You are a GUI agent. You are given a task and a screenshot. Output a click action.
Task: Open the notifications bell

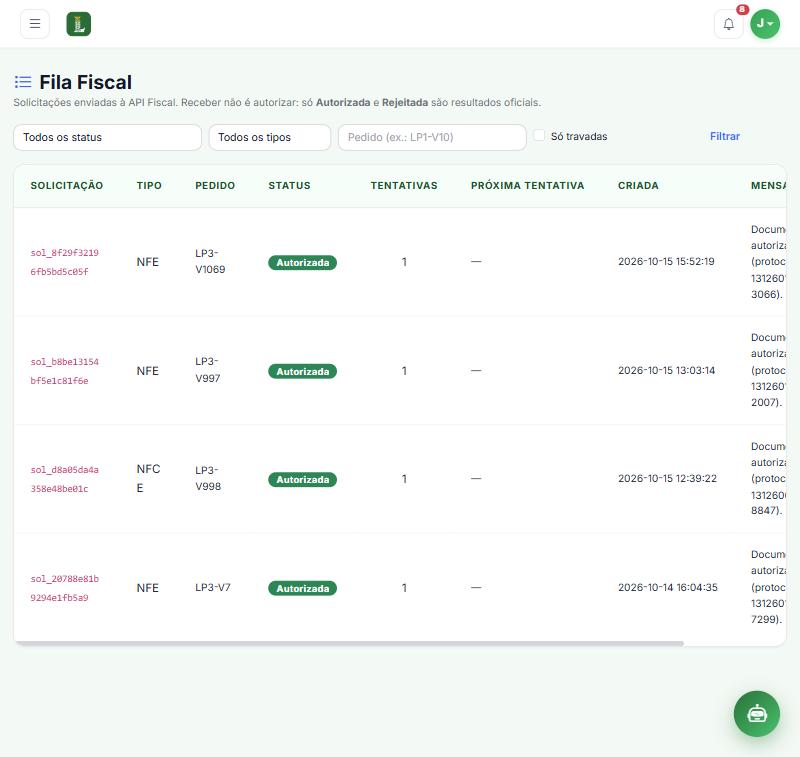point(729,24)
